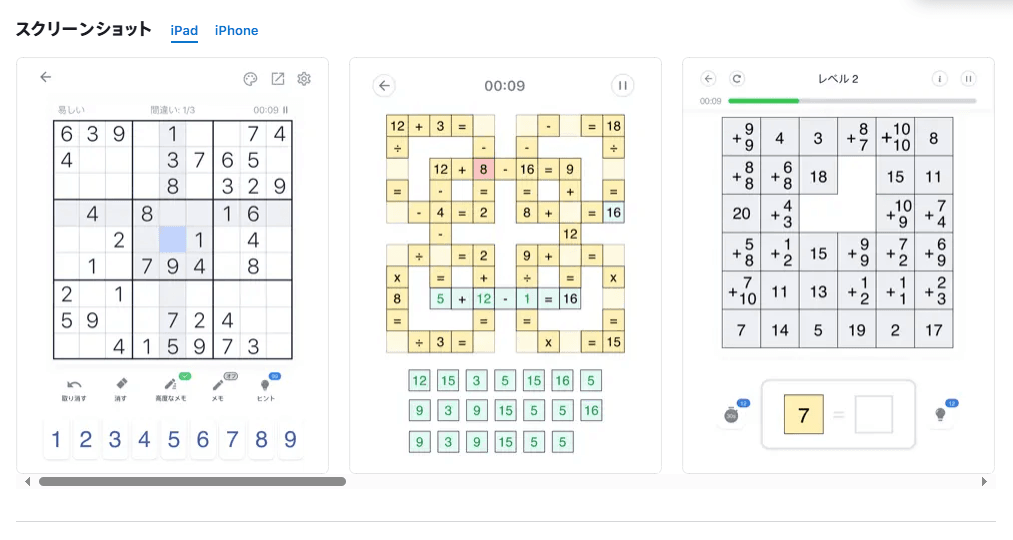Image resolution: width=1013 pixels, height=540 pixels.
Task: Open the settings gear in sudoku screenshot
Action: [x=304, y=79]
